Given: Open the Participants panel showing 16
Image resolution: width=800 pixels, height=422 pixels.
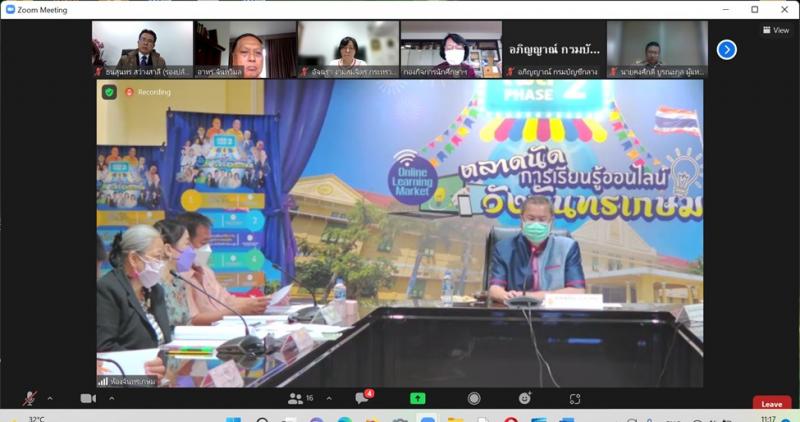Looking at the screenshot, I should point(301,399).
